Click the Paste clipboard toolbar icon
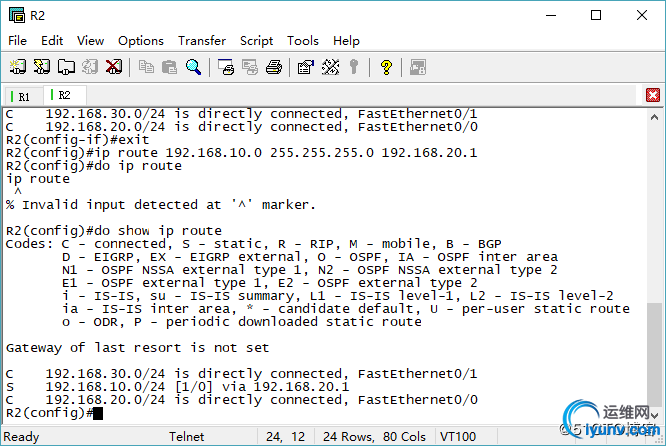The height and width of the screenshot is (446, 666). point(170,67)
